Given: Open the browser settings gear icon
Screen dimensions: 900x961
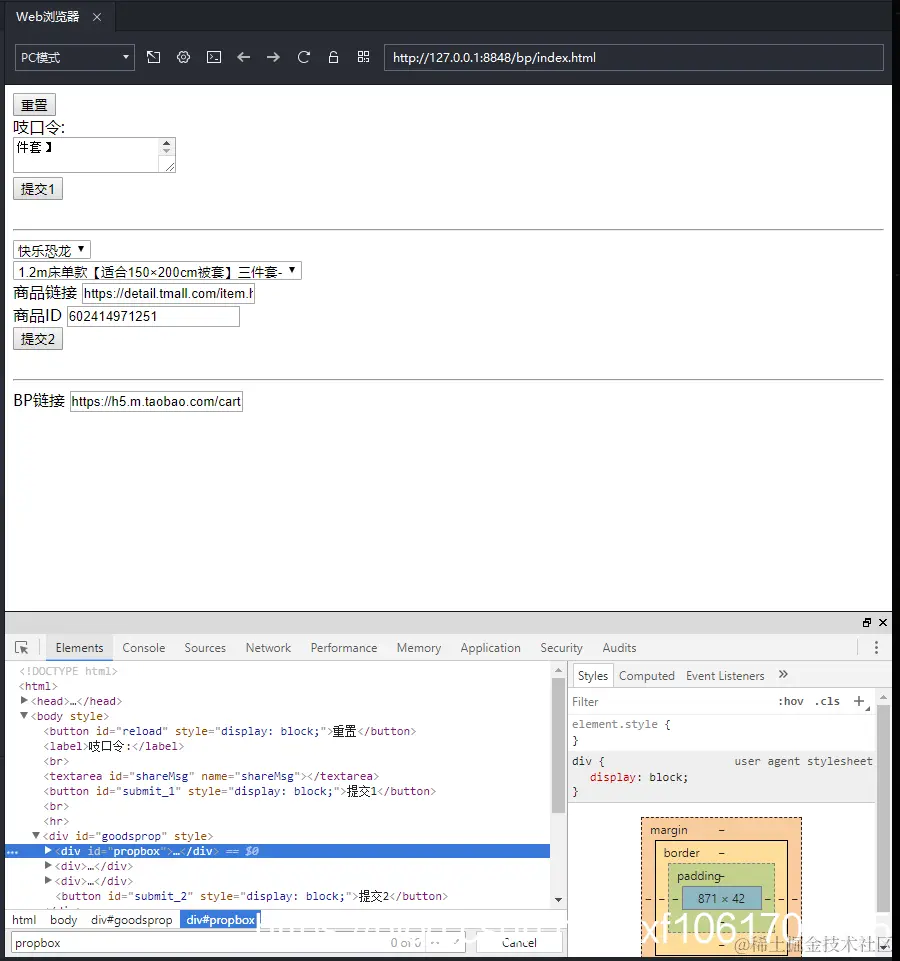Looking at the screenshot, I should [x=183, y=57].
